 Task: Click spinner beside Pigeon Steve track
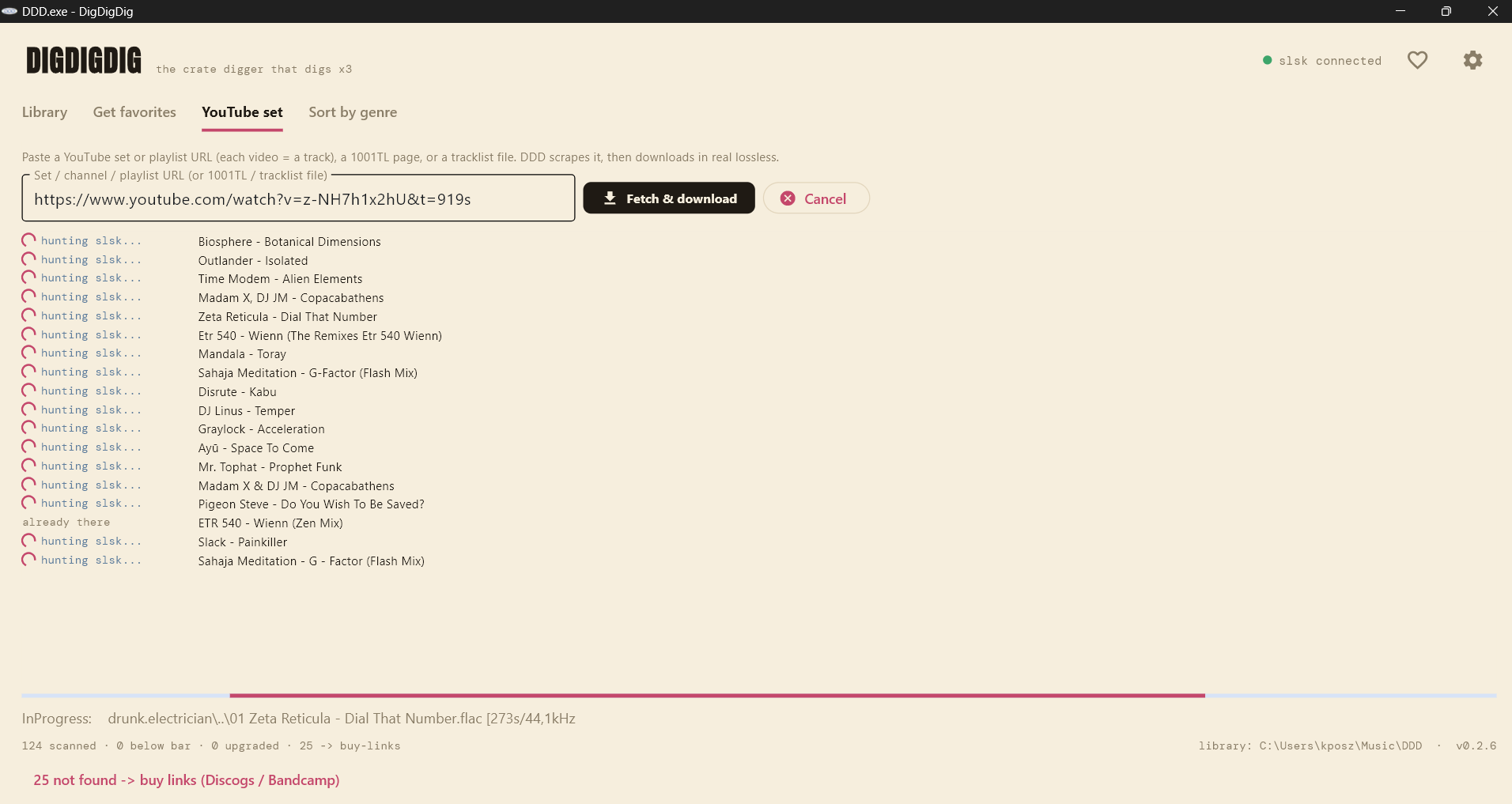[29, 503]
